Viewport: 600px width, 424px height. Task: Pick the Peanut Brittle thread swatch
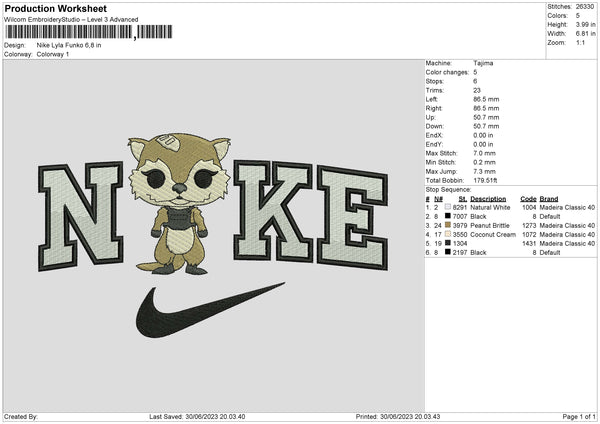click(447, 225)
